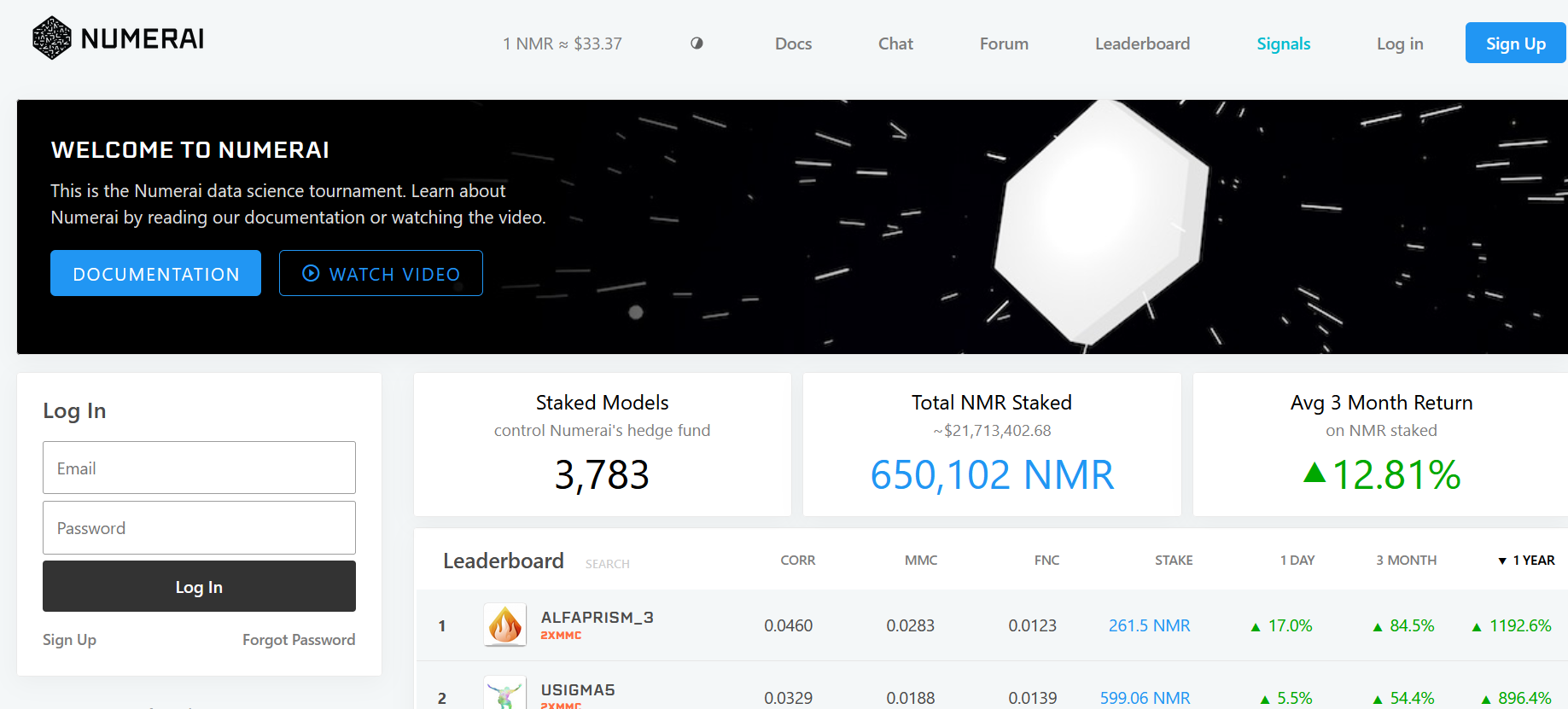Click Log in at top navigation

(1400, 44)
